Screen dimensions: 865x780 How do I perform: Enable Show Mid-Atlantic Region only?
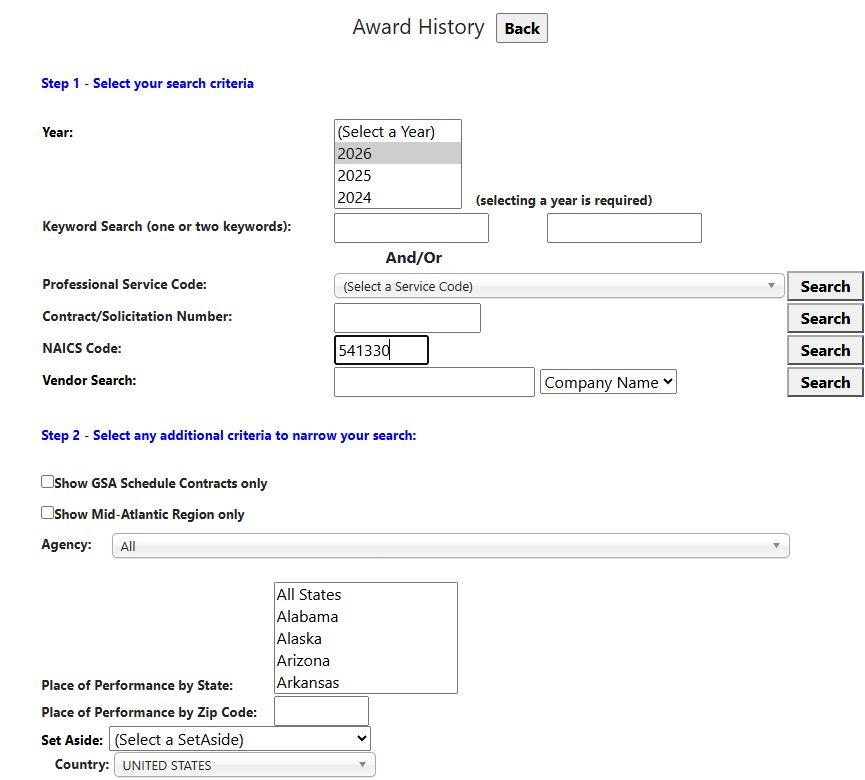pyautogui.click(x=47, y=513)
